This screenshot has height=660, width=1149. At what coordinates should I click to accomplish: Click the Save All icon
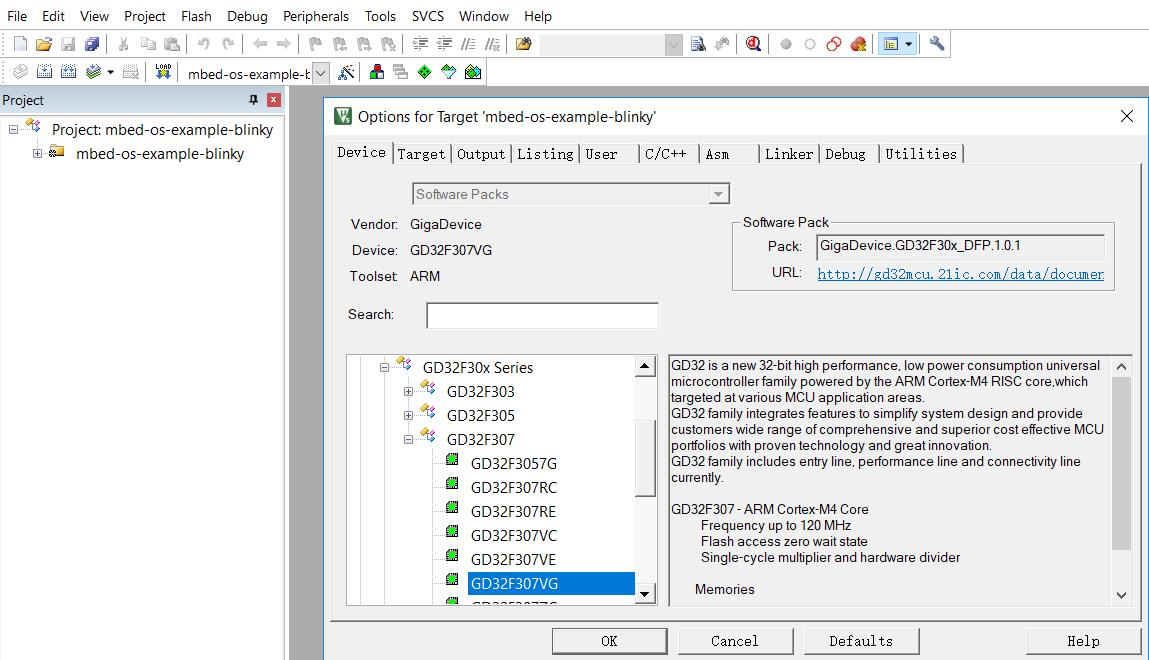92,44
